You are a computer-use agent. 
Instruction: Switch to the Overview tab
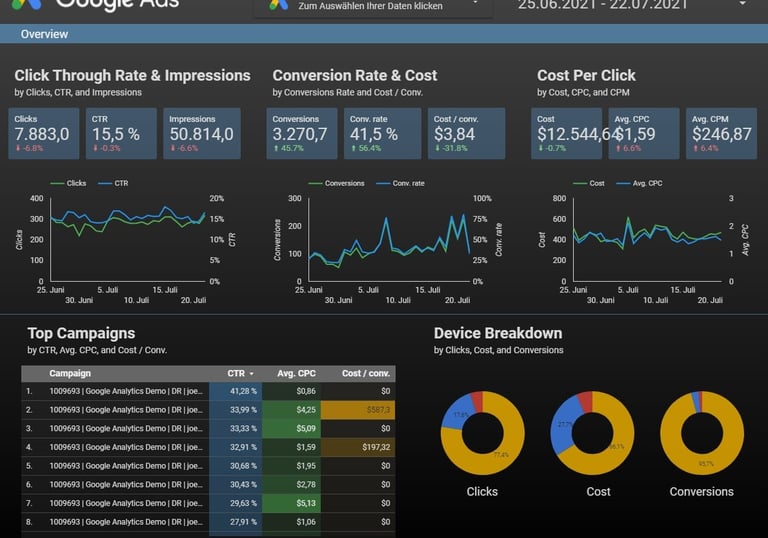pos(44,34)
